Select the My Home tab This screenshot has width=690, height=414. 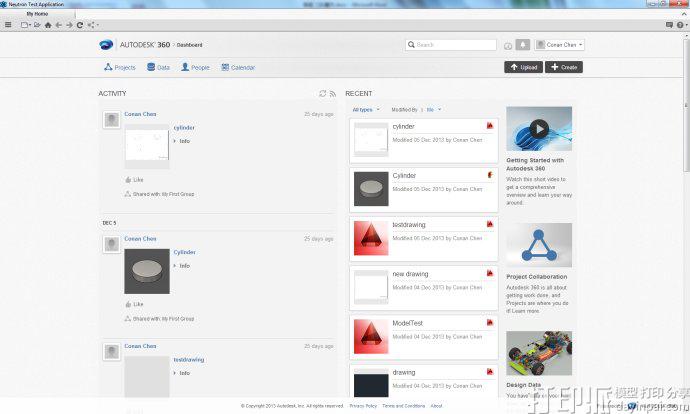37,14
